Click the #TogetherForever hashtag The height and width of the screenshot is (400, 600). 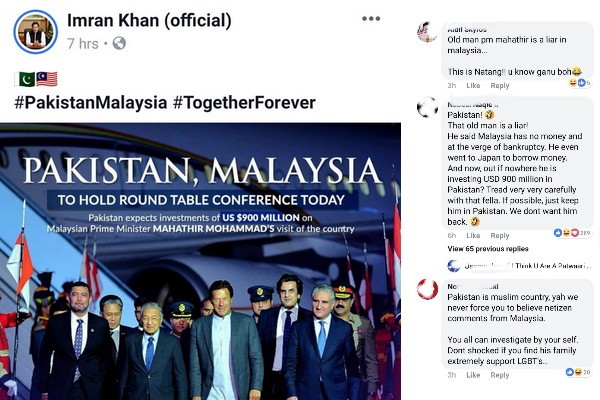click(244, 102)
